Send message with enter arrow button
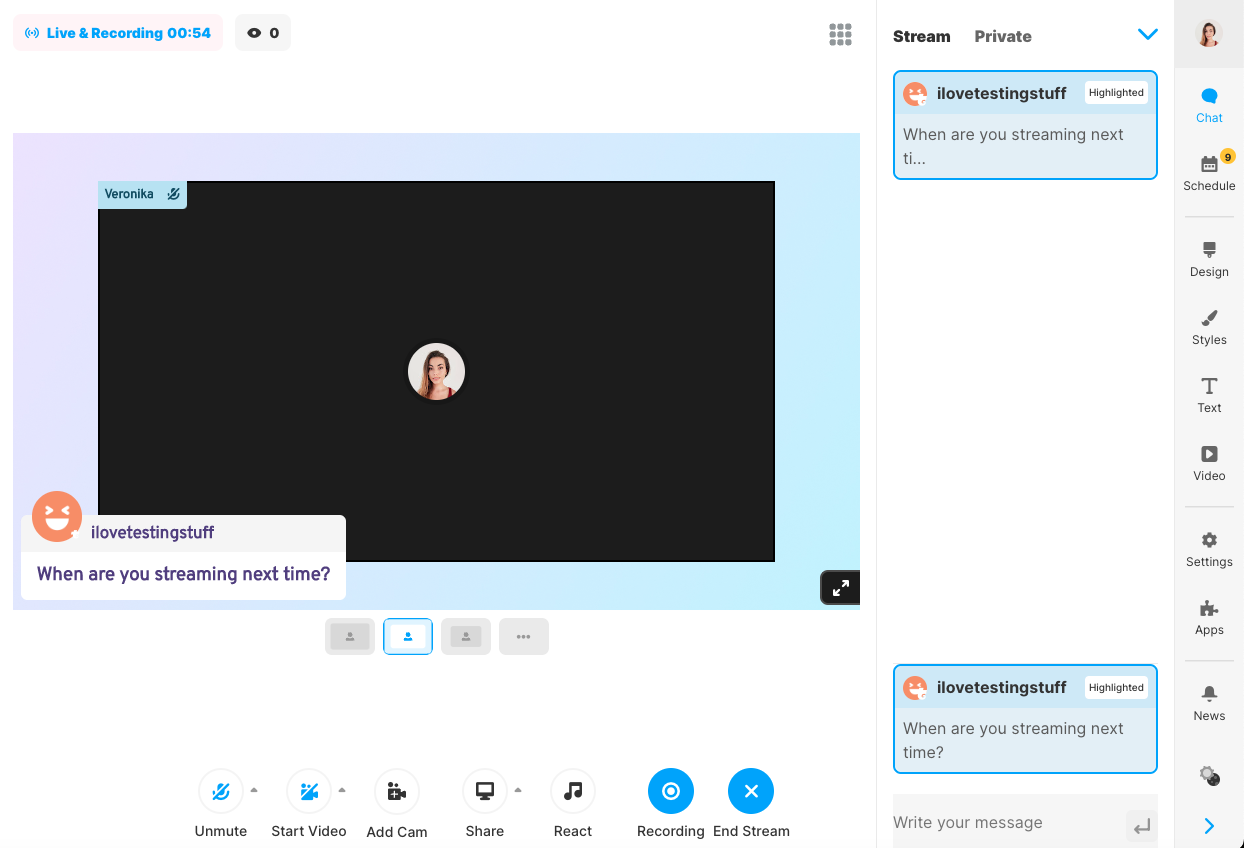 pyautogui.click(x=1141, y=827)
